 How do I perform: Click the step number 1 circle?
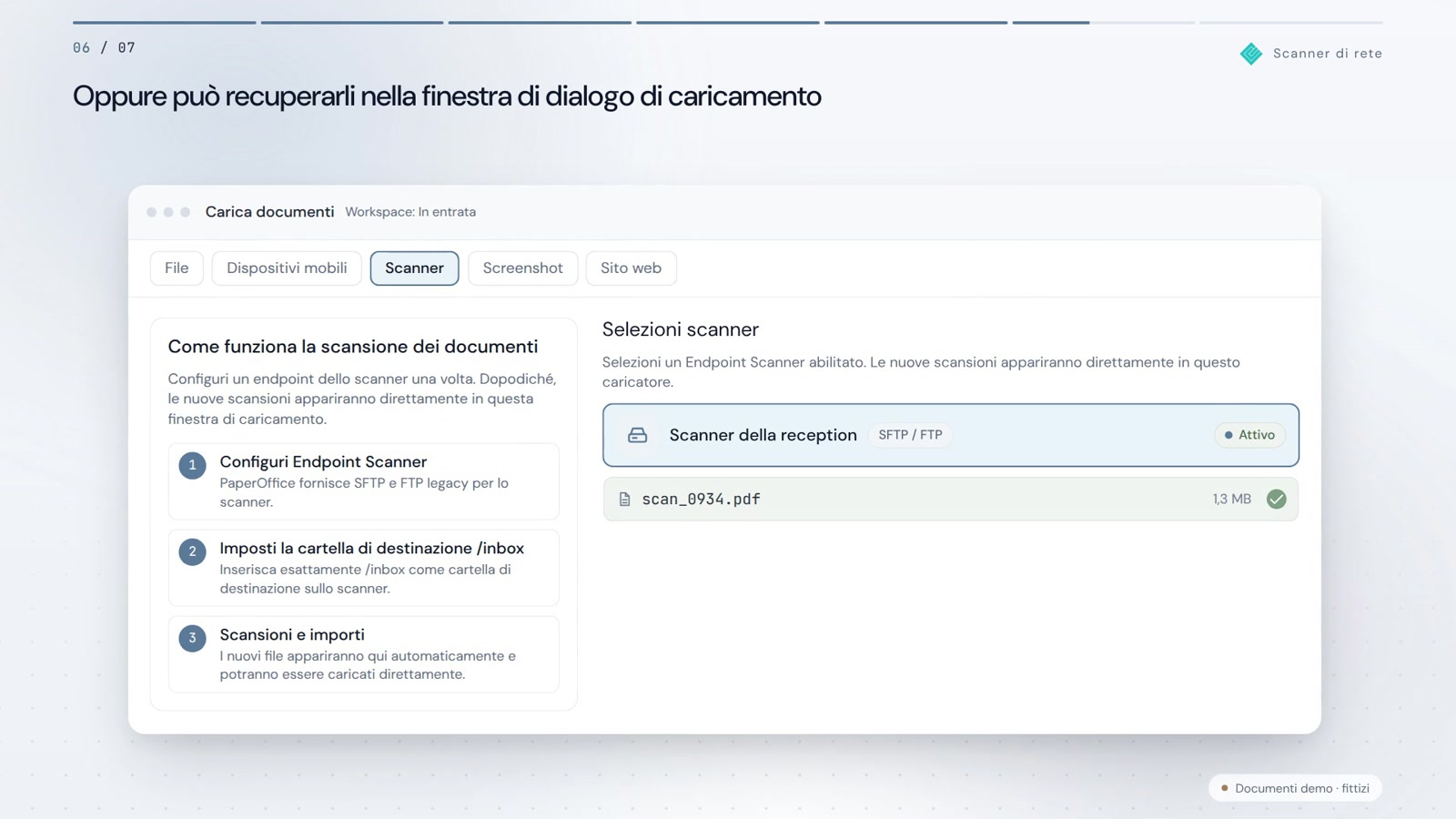coord(192,465)
